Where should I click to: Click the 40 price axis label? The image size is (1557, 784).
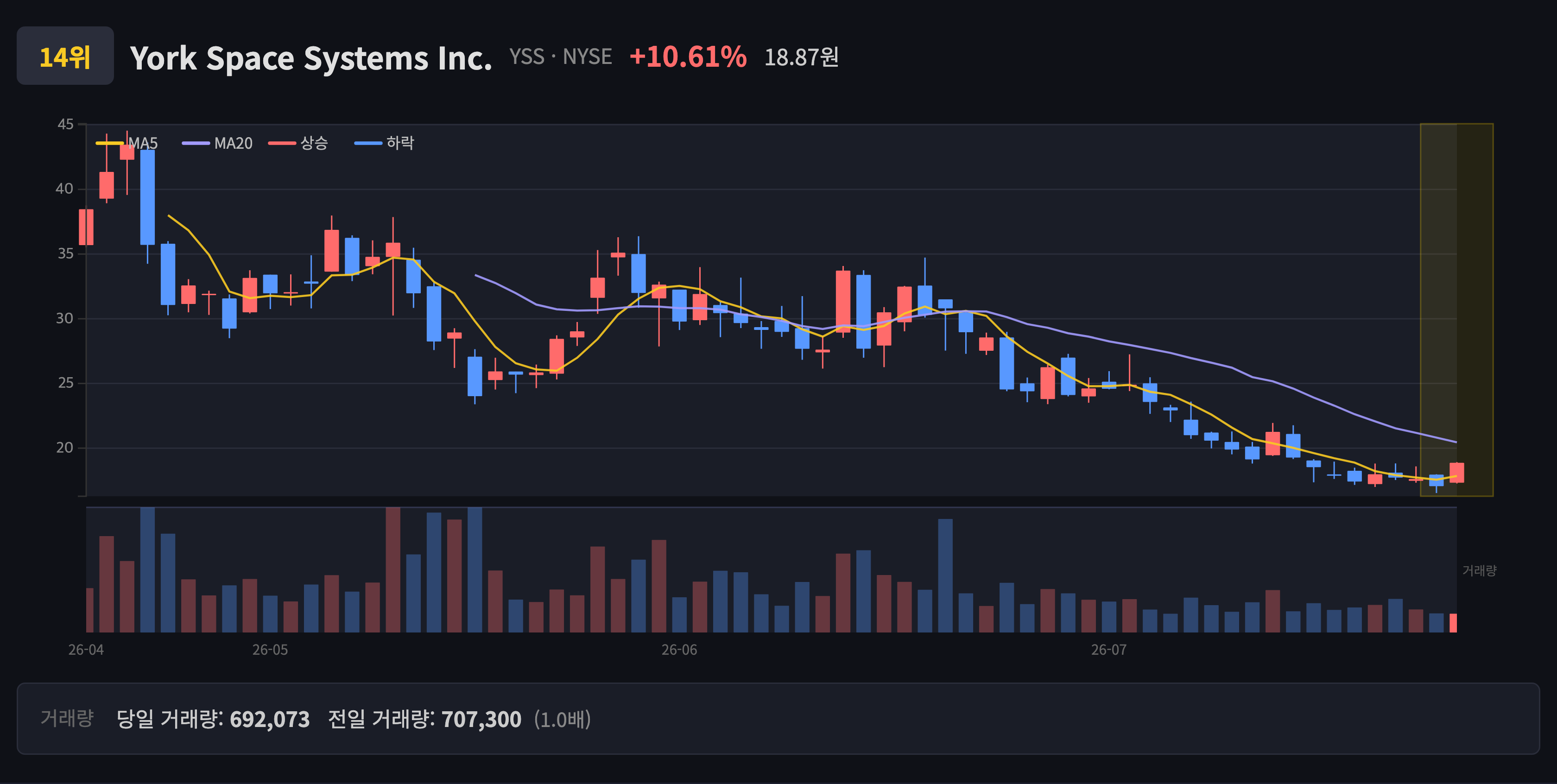pos(65,189)
